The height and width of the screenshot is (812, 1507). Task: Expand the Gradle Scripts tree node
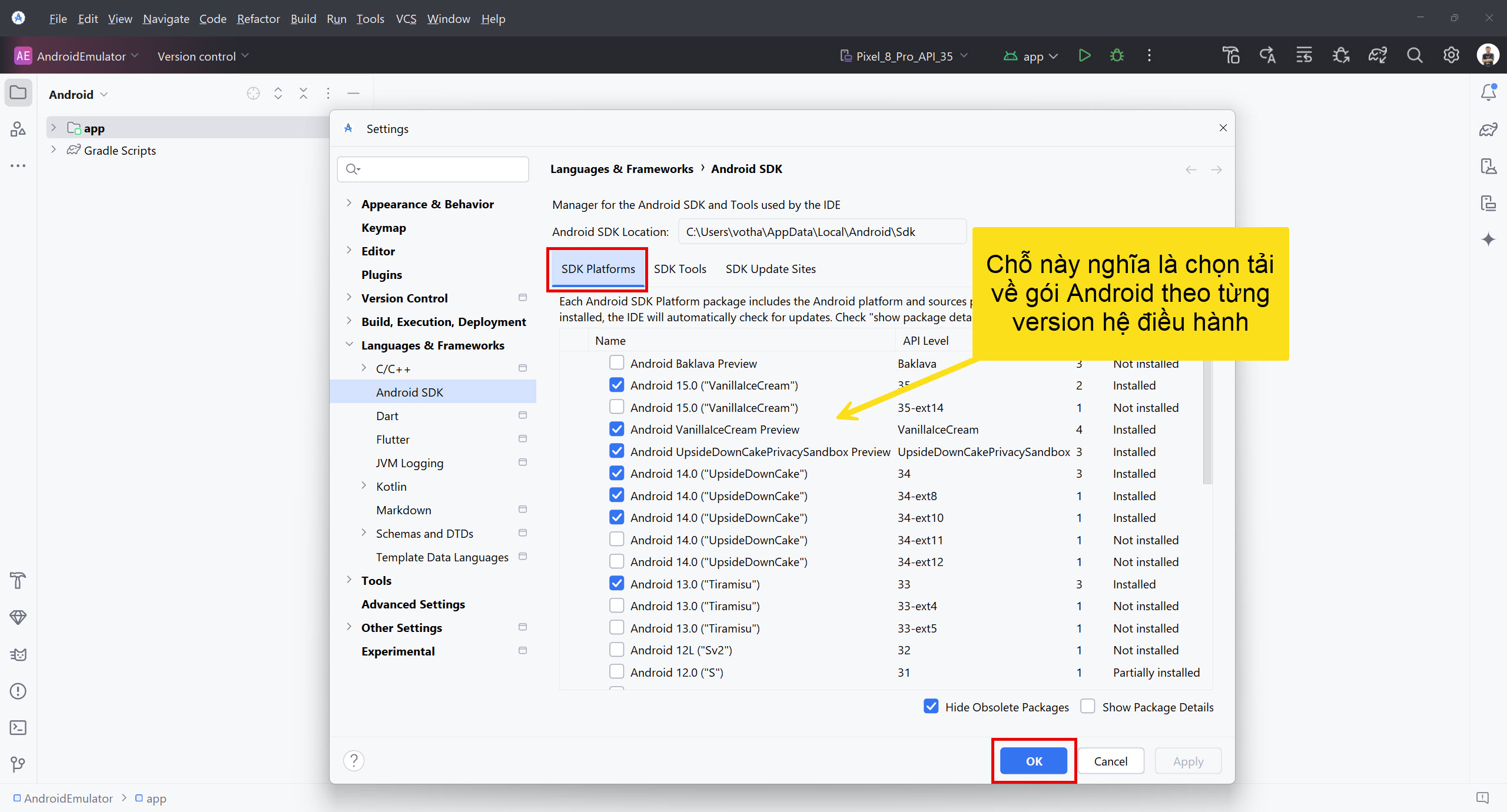click(54, 150)
